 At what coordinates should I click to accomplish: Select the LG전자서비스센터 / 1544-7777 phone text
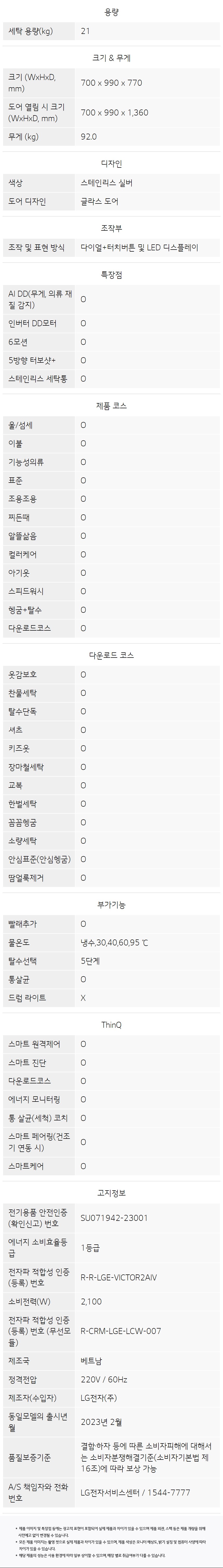pos(136,1492)
